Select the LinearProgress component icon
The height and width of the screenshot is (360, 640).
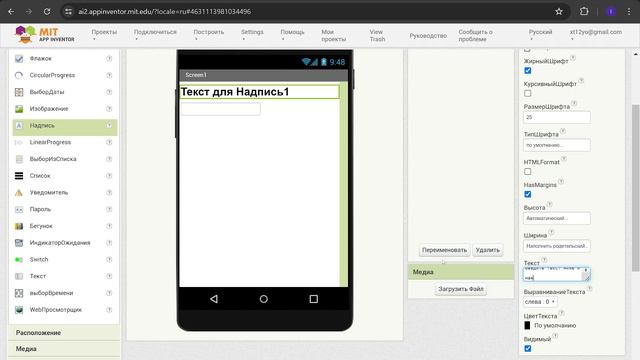coord(19,142)
